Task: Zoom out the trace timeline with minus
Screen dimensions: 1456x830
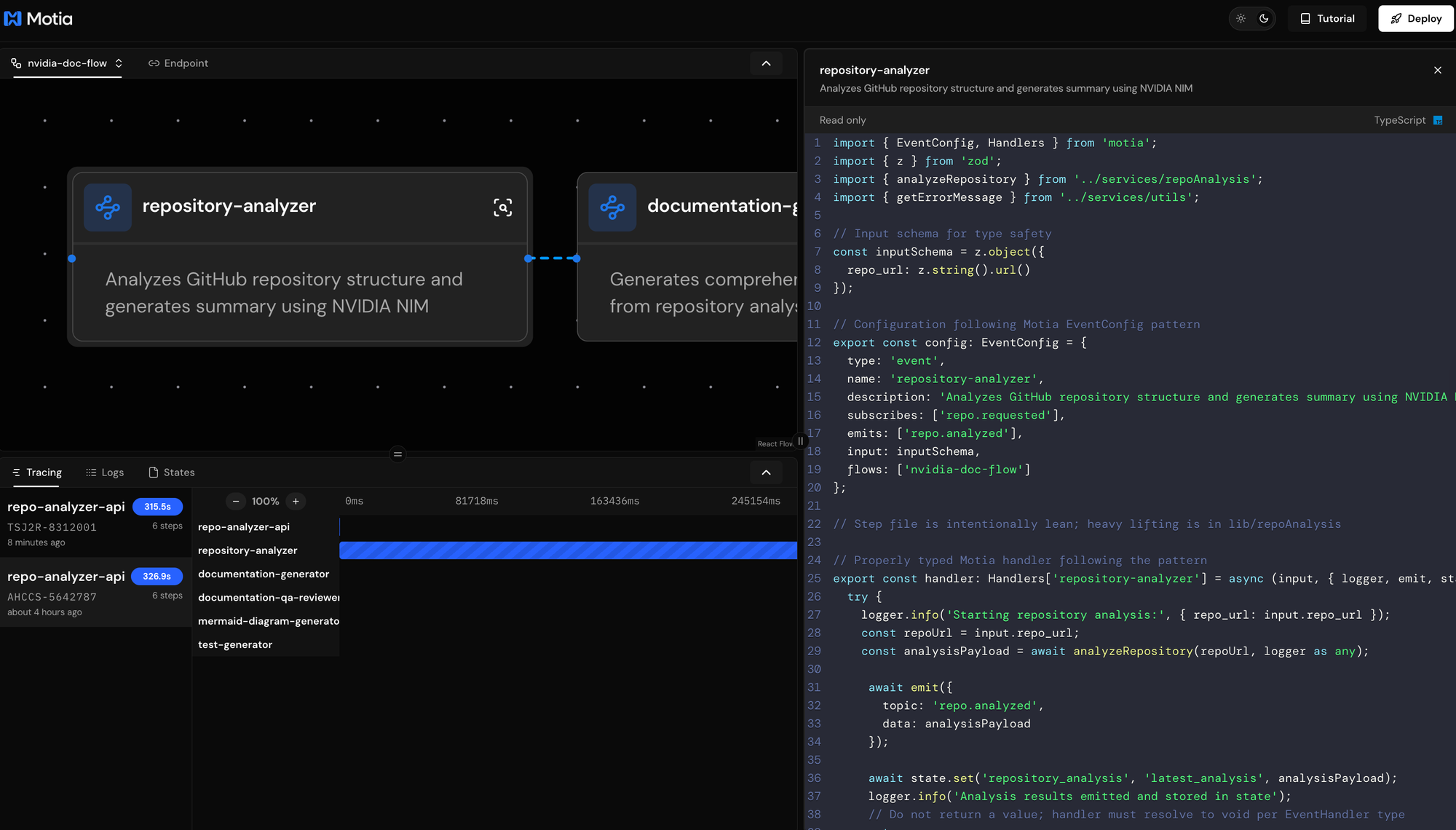Action: (x=236, y=501)
